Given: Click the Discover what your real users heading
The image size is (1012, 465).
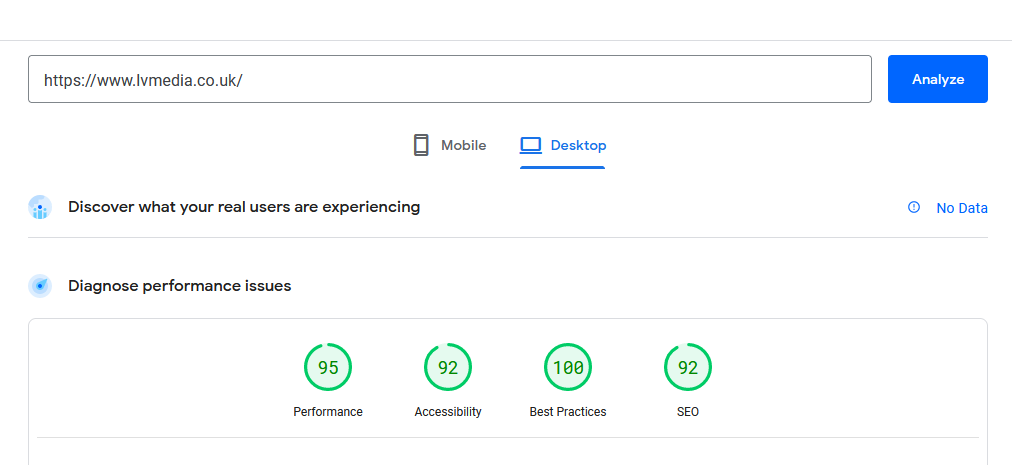Looking at the screenshot, I should tap(244, 207).
